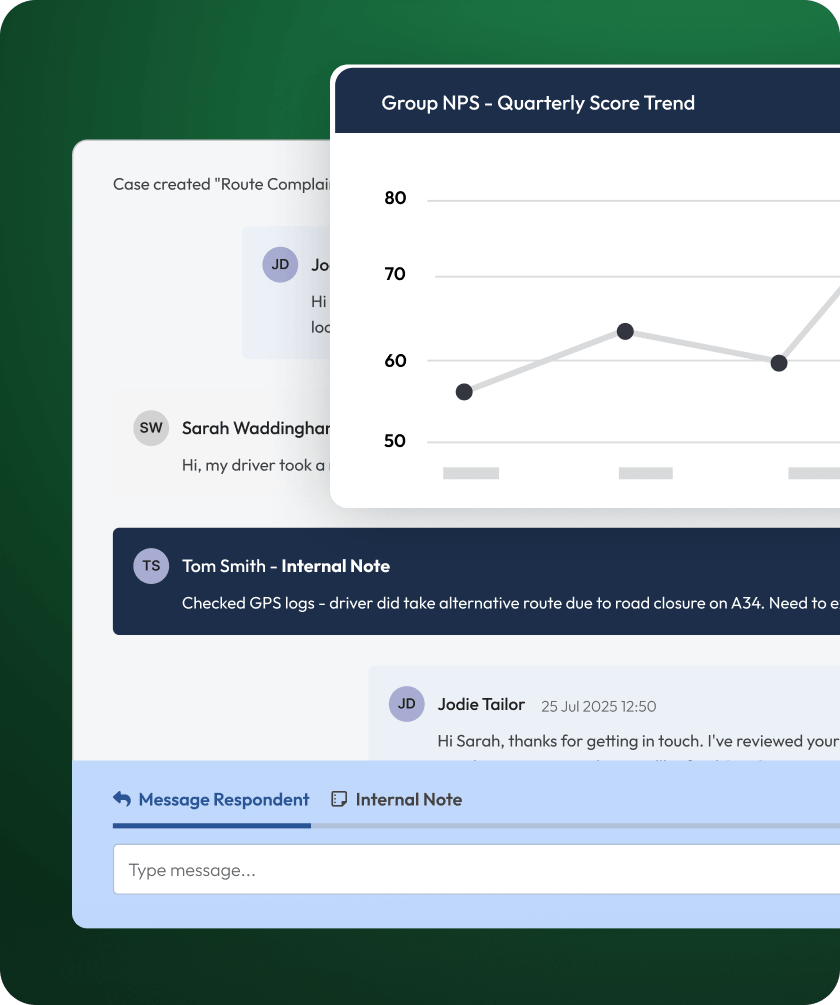
Task: Click the Case created Route Complaint text
Action: [x=220, y=184]
